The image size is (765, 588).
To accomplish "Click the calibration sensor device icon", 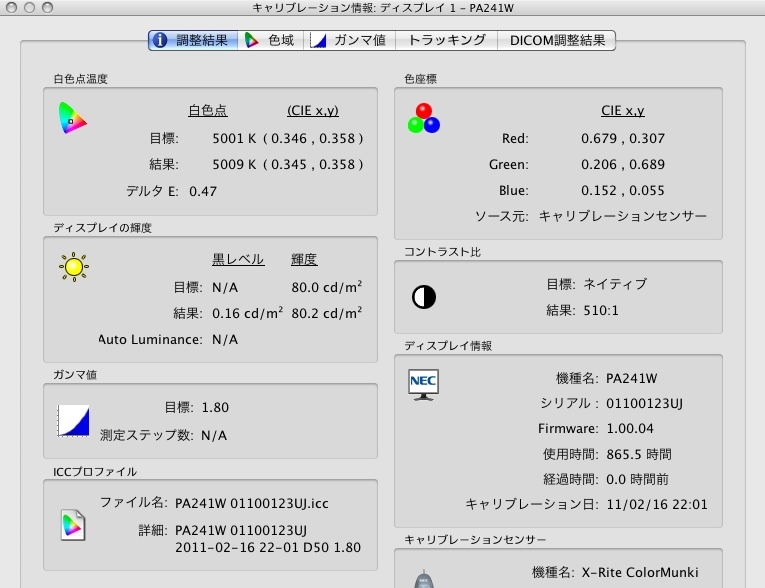I will [424, 577].
